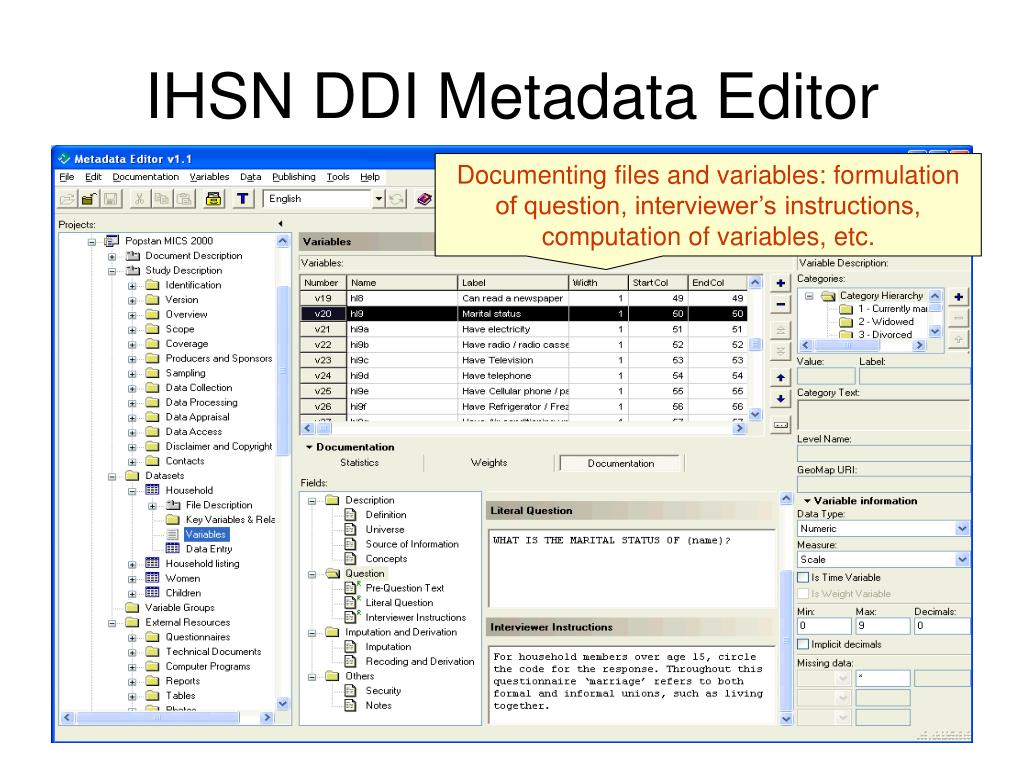Screen dimensions: 1024x768
Task: Toggle the Is Time Variable checkbox
Action: 803,577
